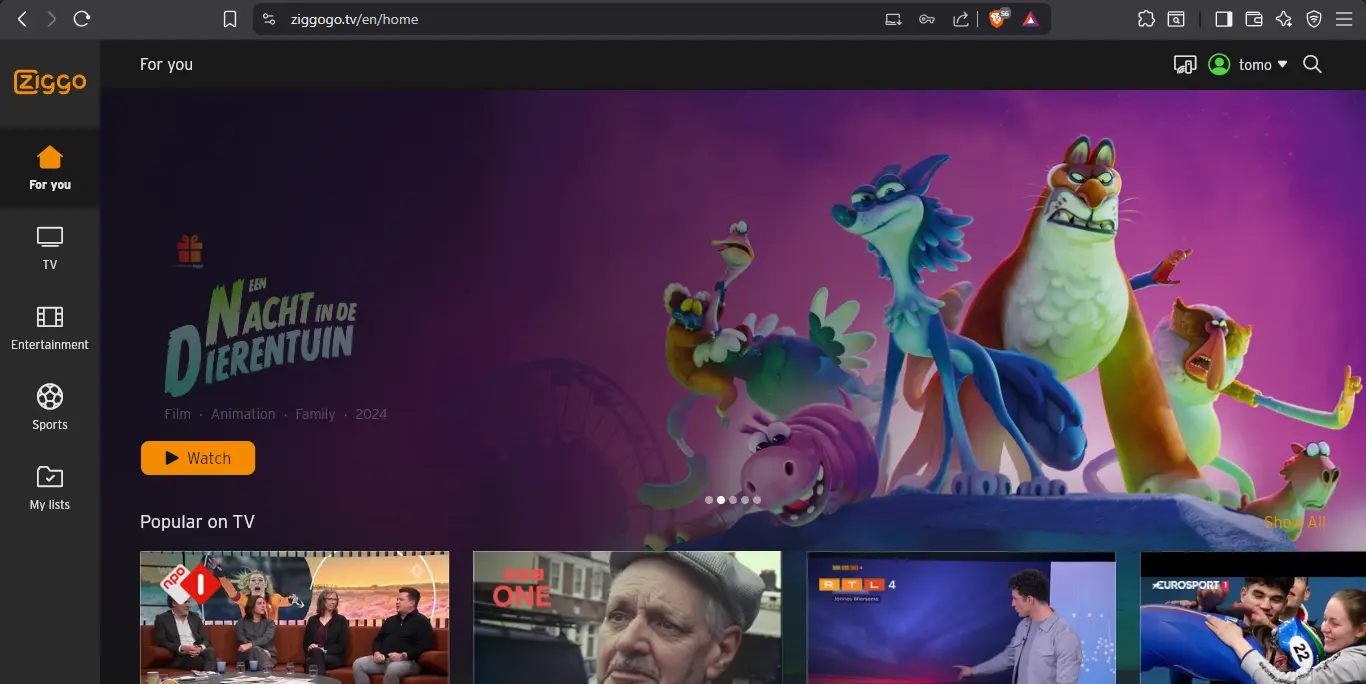Go to the Entertainment section
Viewport: 1366px width, 684px height.
[50, 328]
